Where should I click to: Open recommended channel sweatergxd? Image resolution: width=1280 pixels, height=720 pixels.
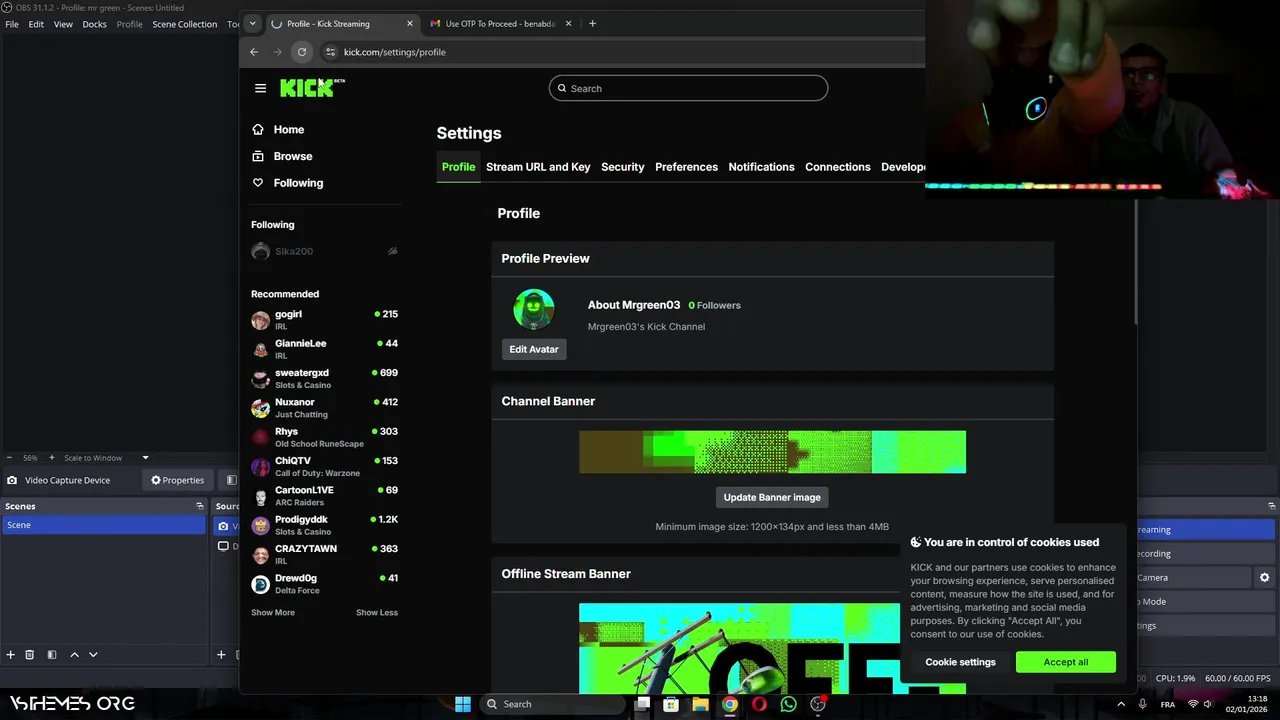tap(325, 378)
